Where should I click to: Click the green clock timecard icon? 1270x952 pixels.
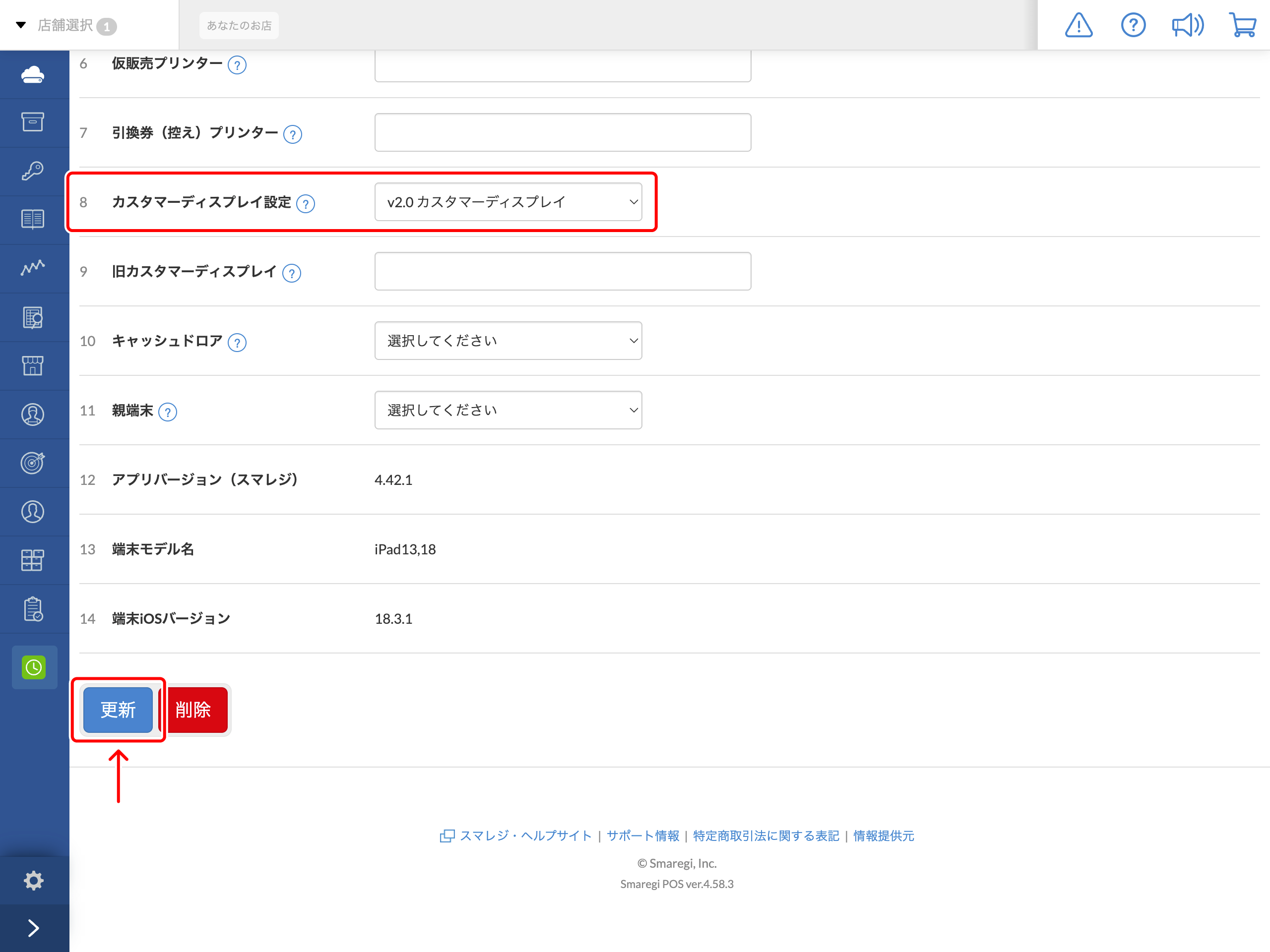[x=34, y=667]
